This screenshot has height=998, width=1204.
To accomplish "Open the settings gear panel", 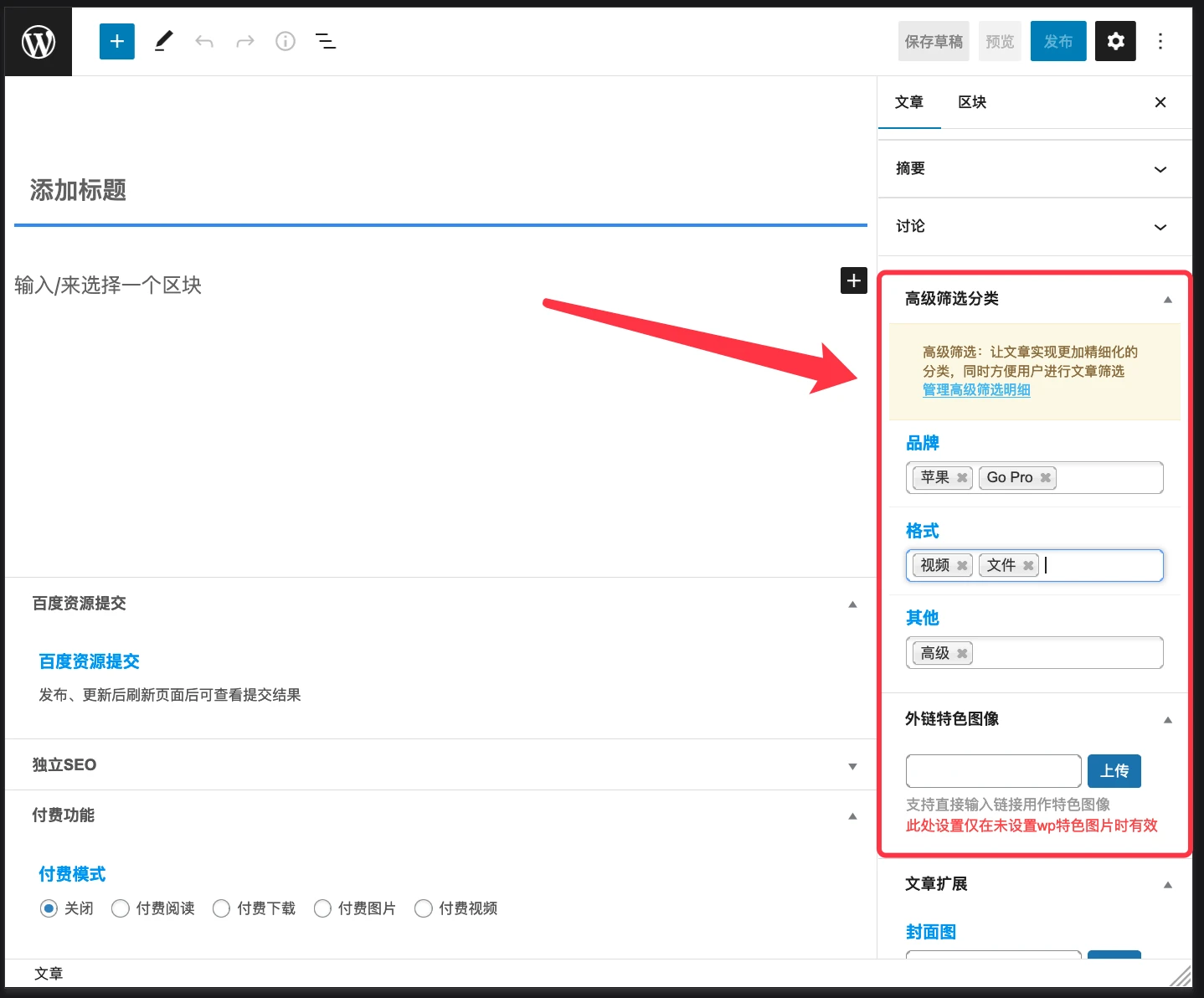I will pyautogui.click(x=1115, y=41).
